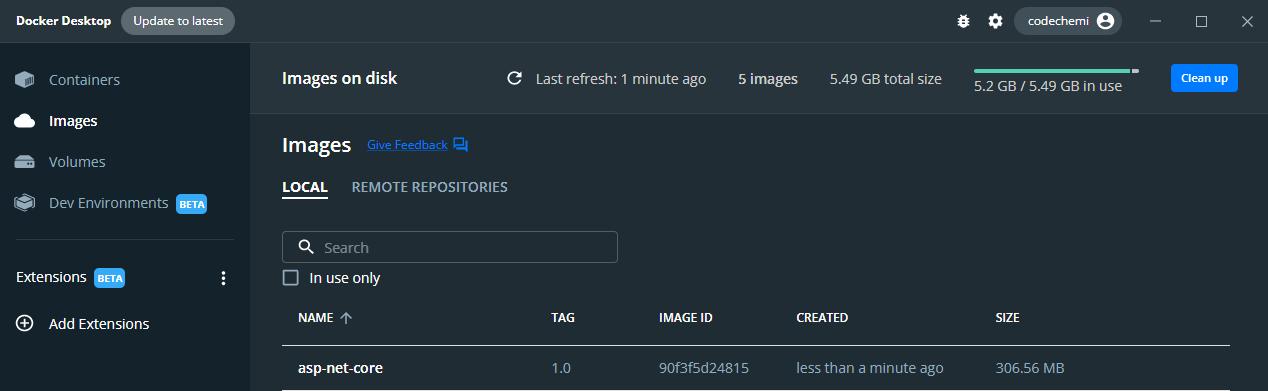The image size is (1268, 391).
Task: Switch to the LOCAL tab
Action: pos(305,187)
